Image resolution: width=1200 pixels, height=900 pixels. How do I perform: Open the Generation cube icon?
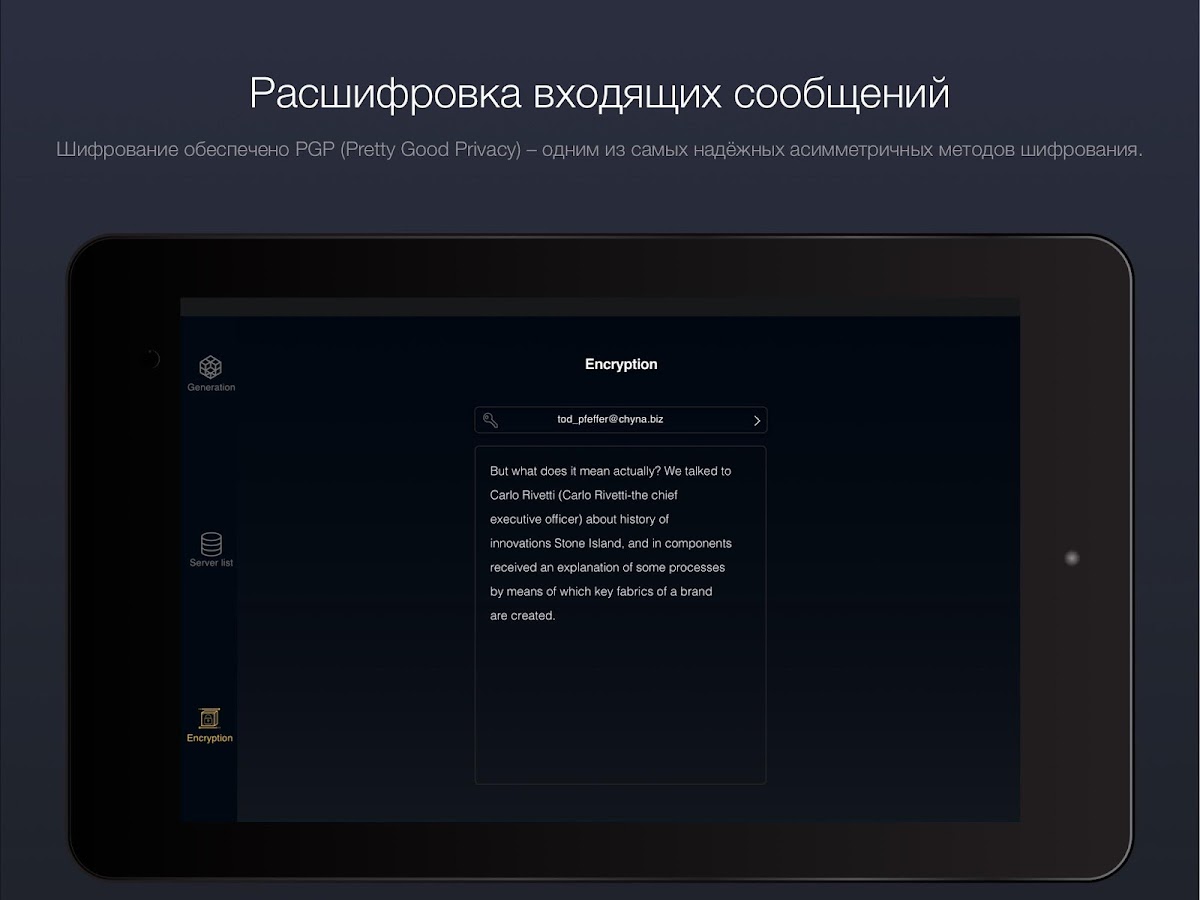click(210, 366)
